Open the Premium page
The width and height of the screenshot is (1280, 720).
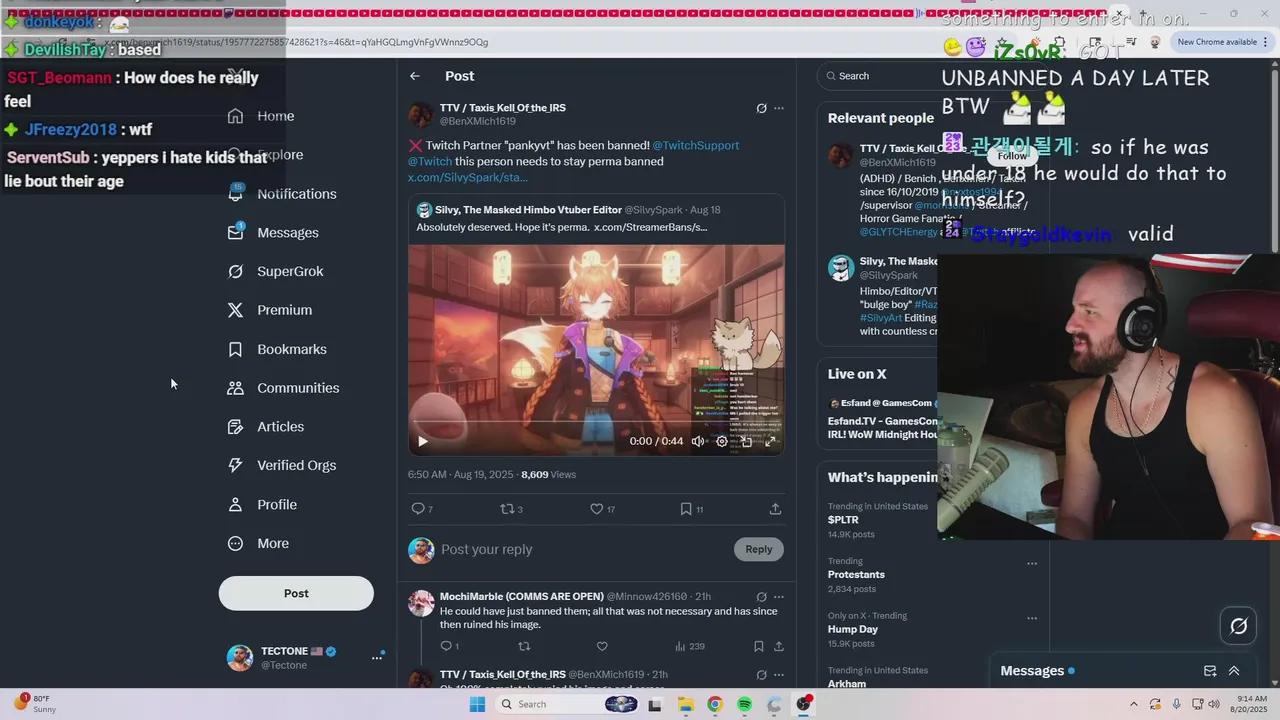pyautogui.click(x=270, y=310)
